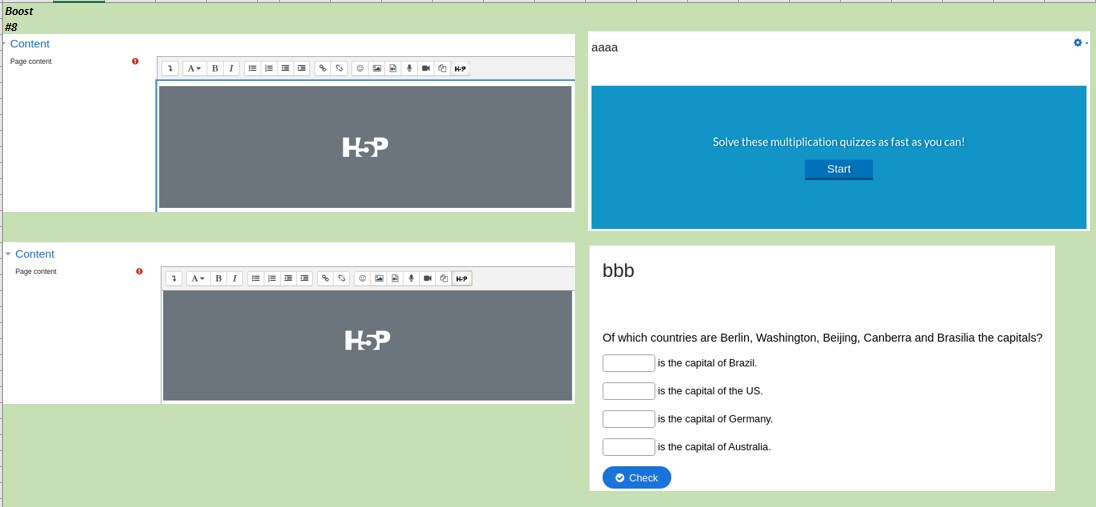Viewport: 1096px width, 507px height.
Task: Select the H5P placeholder in the editor beside aaaa preview
Action: [365, 147]
